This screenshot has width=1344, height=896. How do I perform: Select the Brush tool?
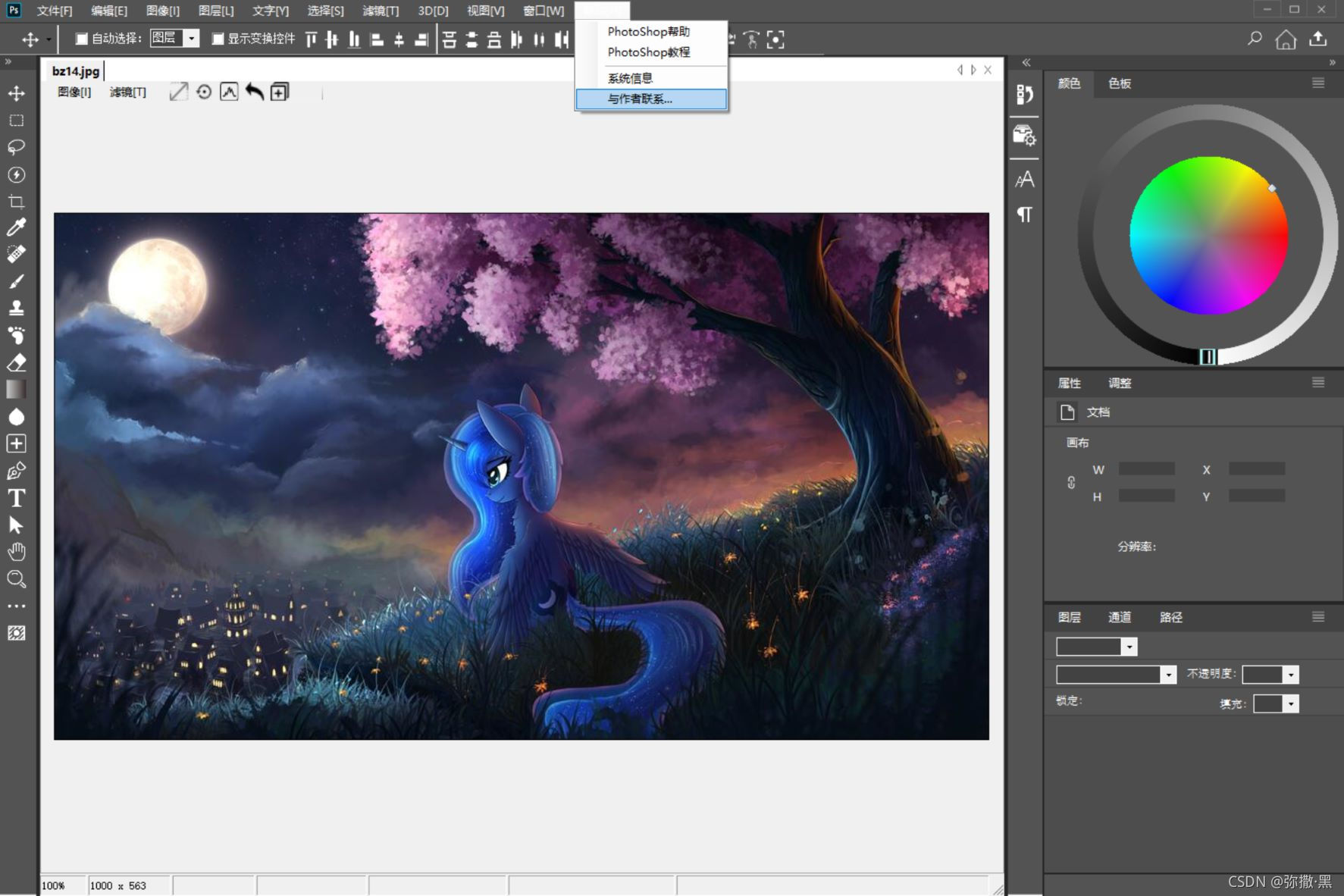point(16,281)
